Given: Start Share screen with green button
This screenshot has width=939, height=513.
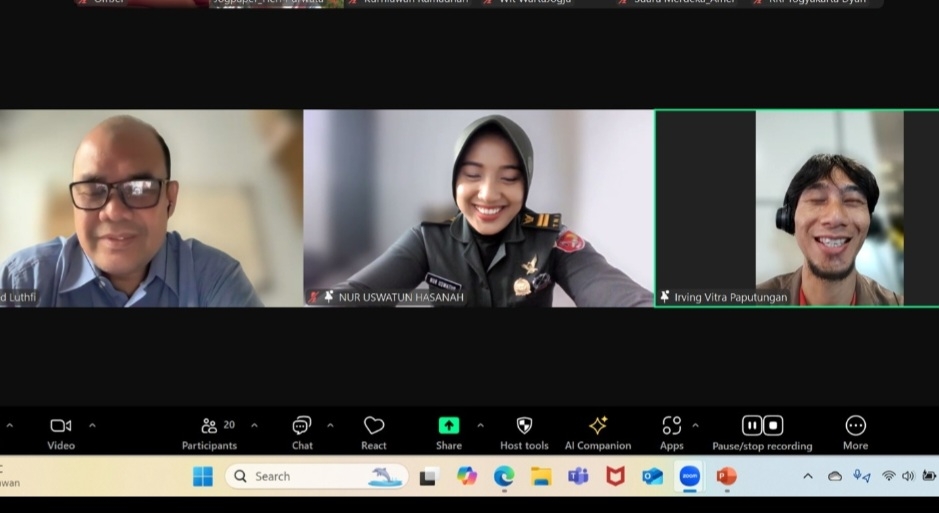Looking at the screenshot, I should 449,433.
